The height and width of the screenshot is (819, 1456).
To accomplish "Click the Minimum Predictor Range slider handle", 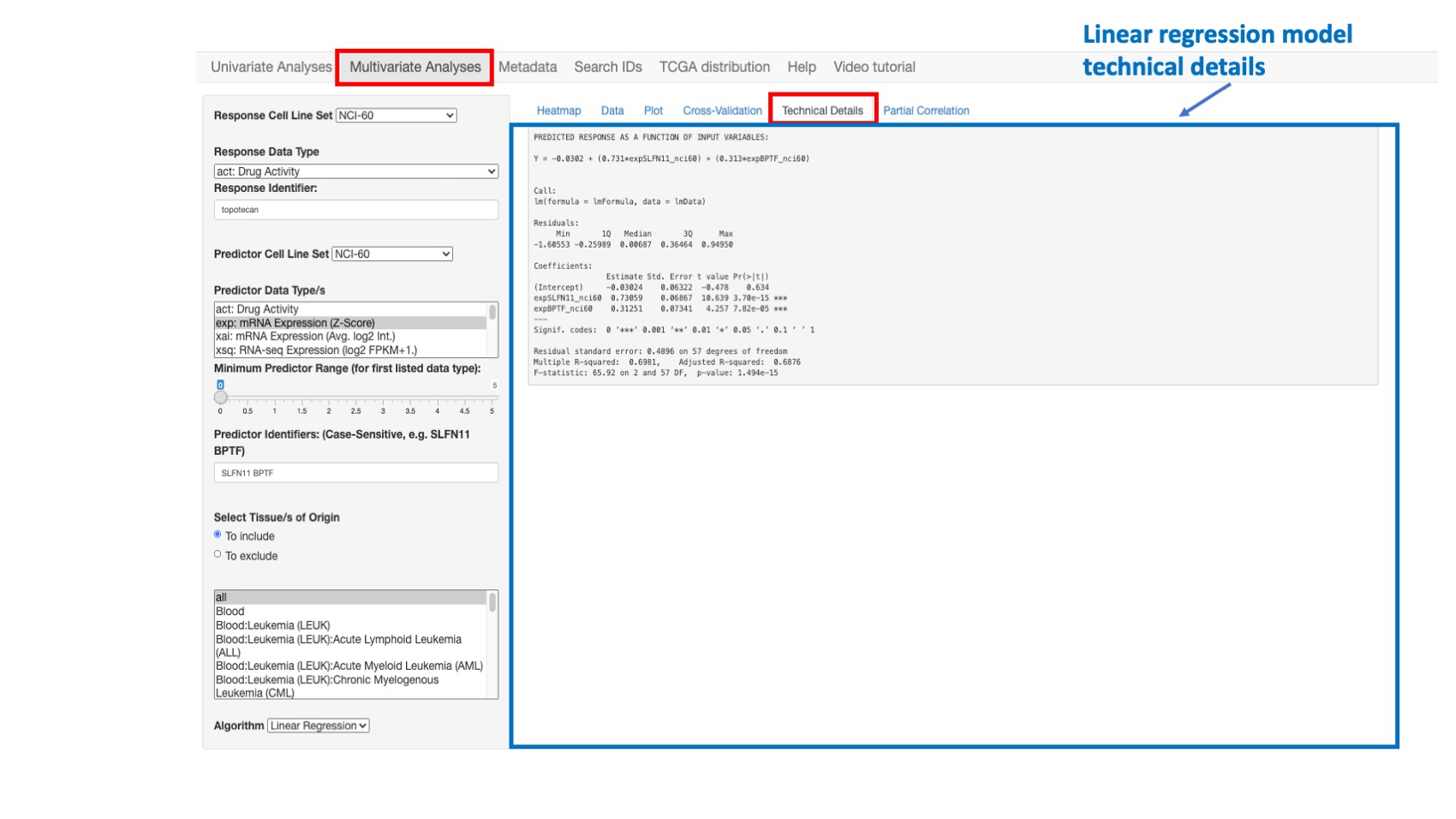I will [221, 398].
